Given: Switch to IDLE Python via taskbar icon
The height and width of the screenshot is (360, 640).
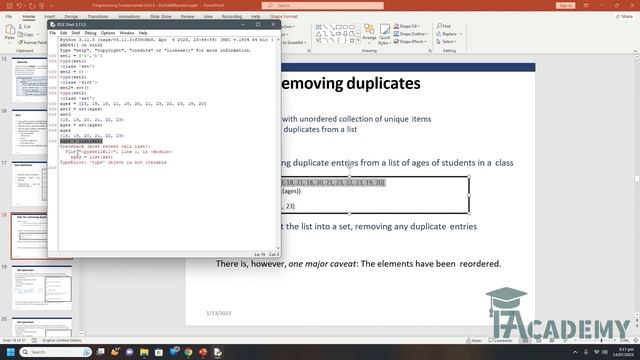Looking at the screenshot, I should (x=218, y=352).
